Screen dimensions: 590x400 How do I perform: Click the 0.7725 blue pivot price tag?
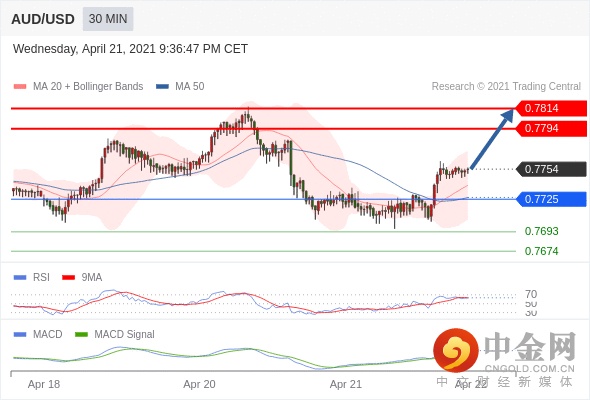[x=551, y=199]
